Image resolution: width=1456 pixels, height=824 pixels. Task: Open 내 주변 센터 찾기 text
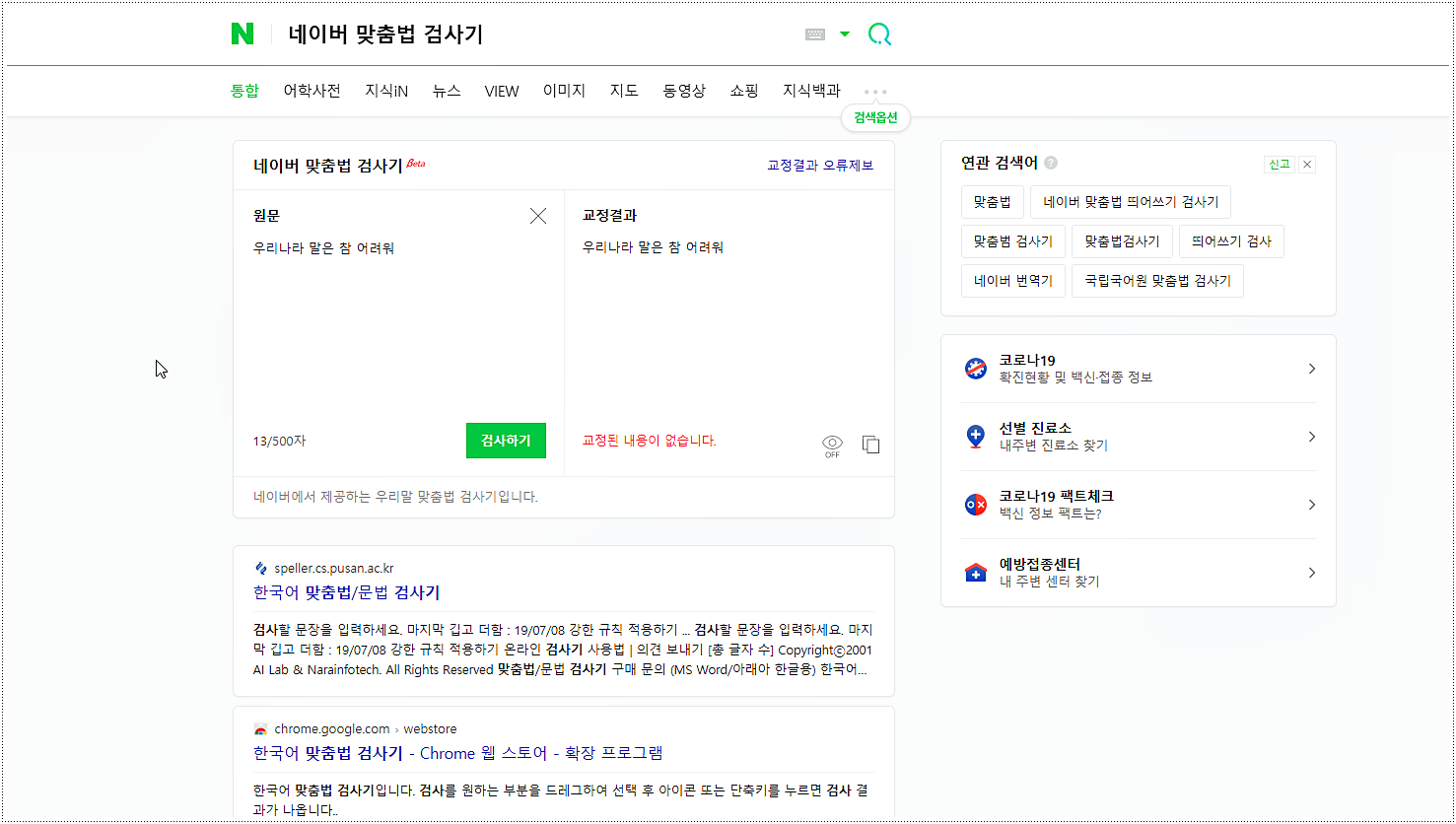click(1050, 582)
